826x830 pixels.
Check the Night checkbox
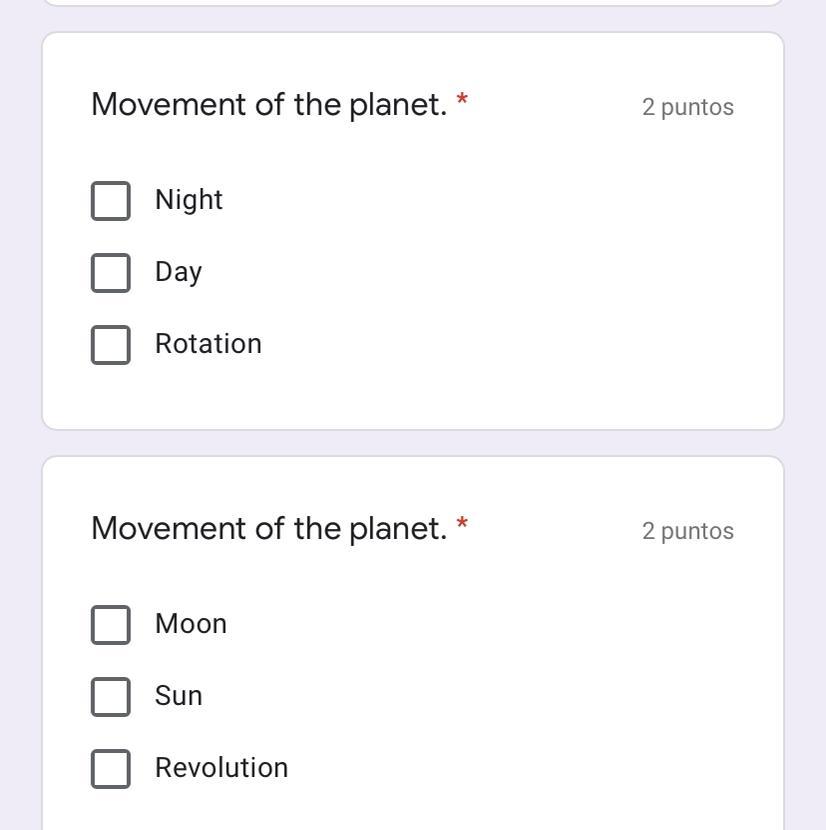110,200
